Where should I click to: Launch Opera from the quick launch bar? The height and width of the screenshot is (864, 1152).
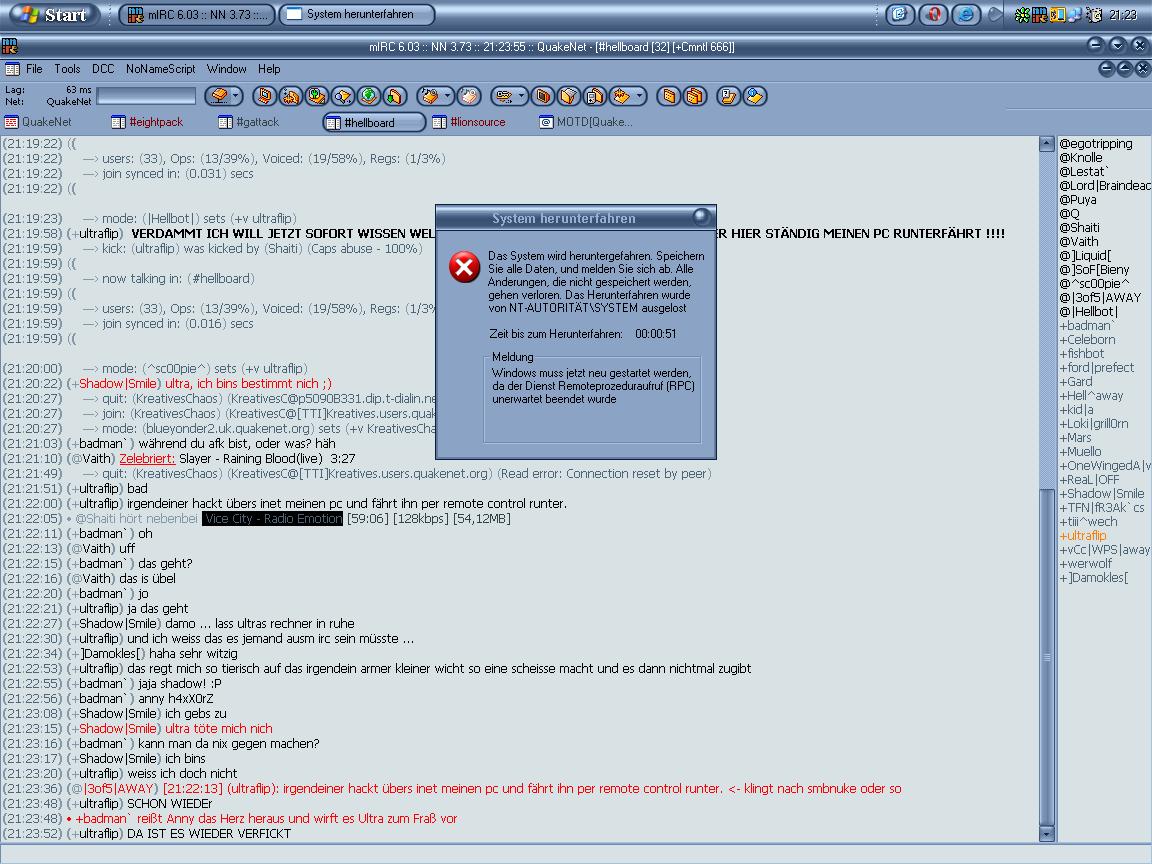coord(933,14)
